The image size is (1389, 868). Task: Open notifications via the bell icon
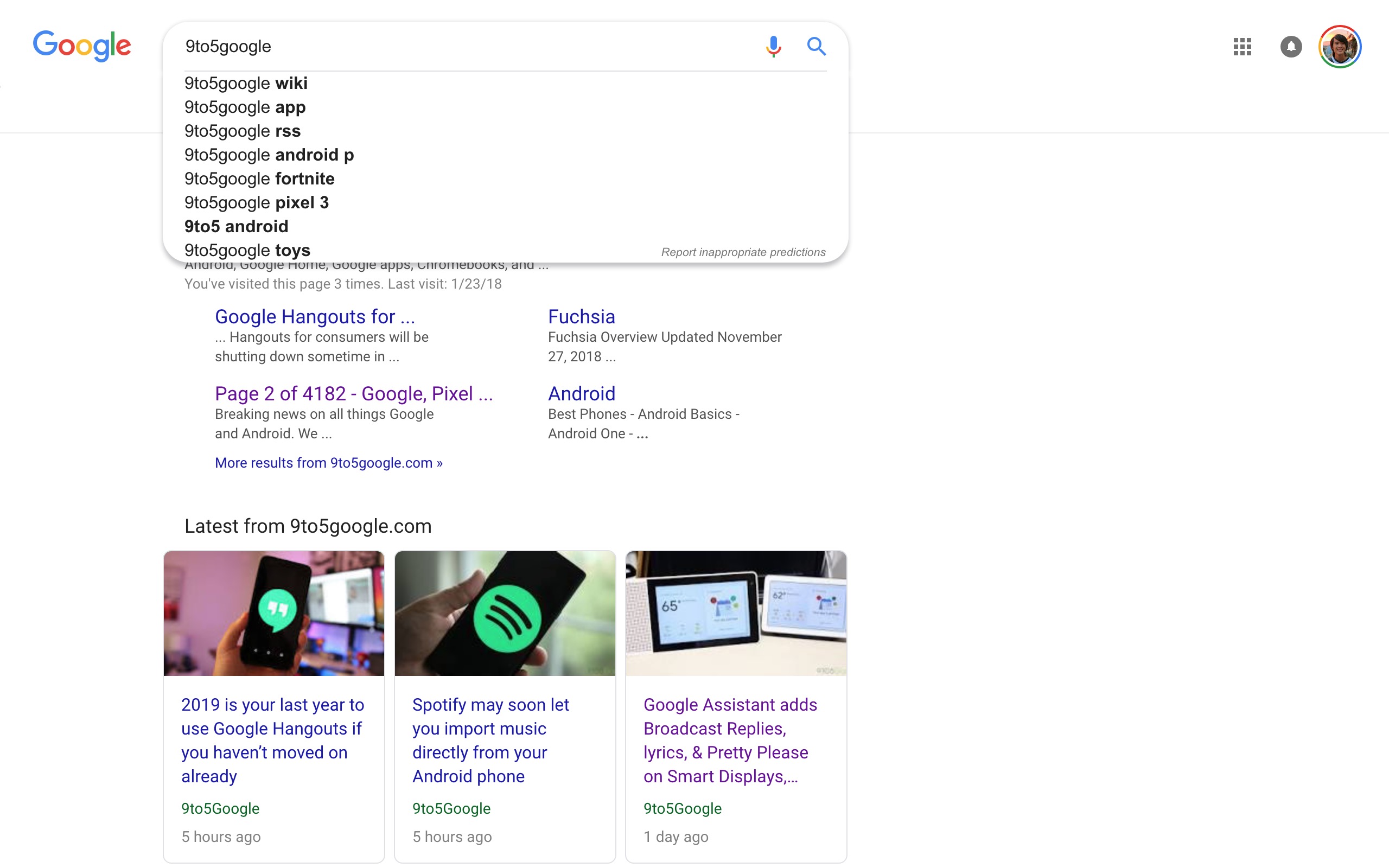[1291, 47]
